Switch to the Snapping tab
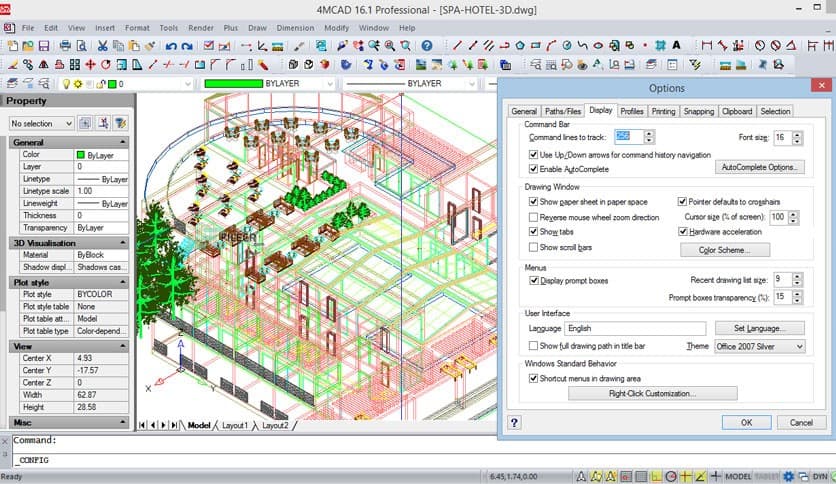The image size is (836, 484). tap(699, 111)
